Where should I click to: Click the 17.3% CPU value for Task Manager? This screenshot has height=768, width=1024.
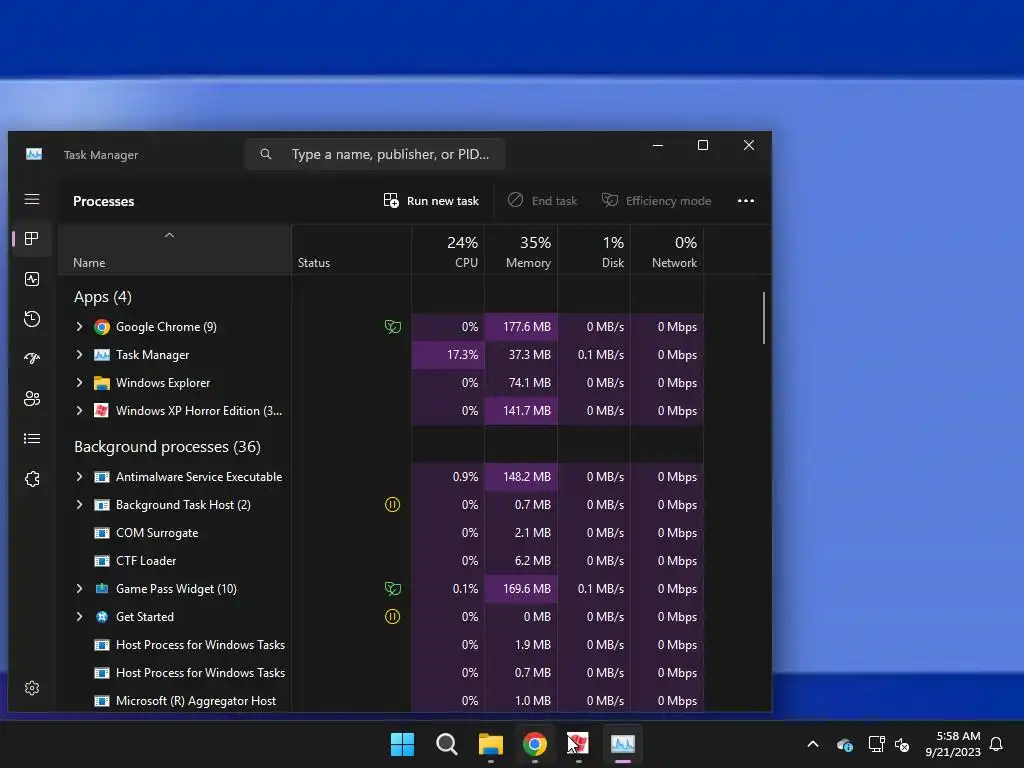point(448,355)
